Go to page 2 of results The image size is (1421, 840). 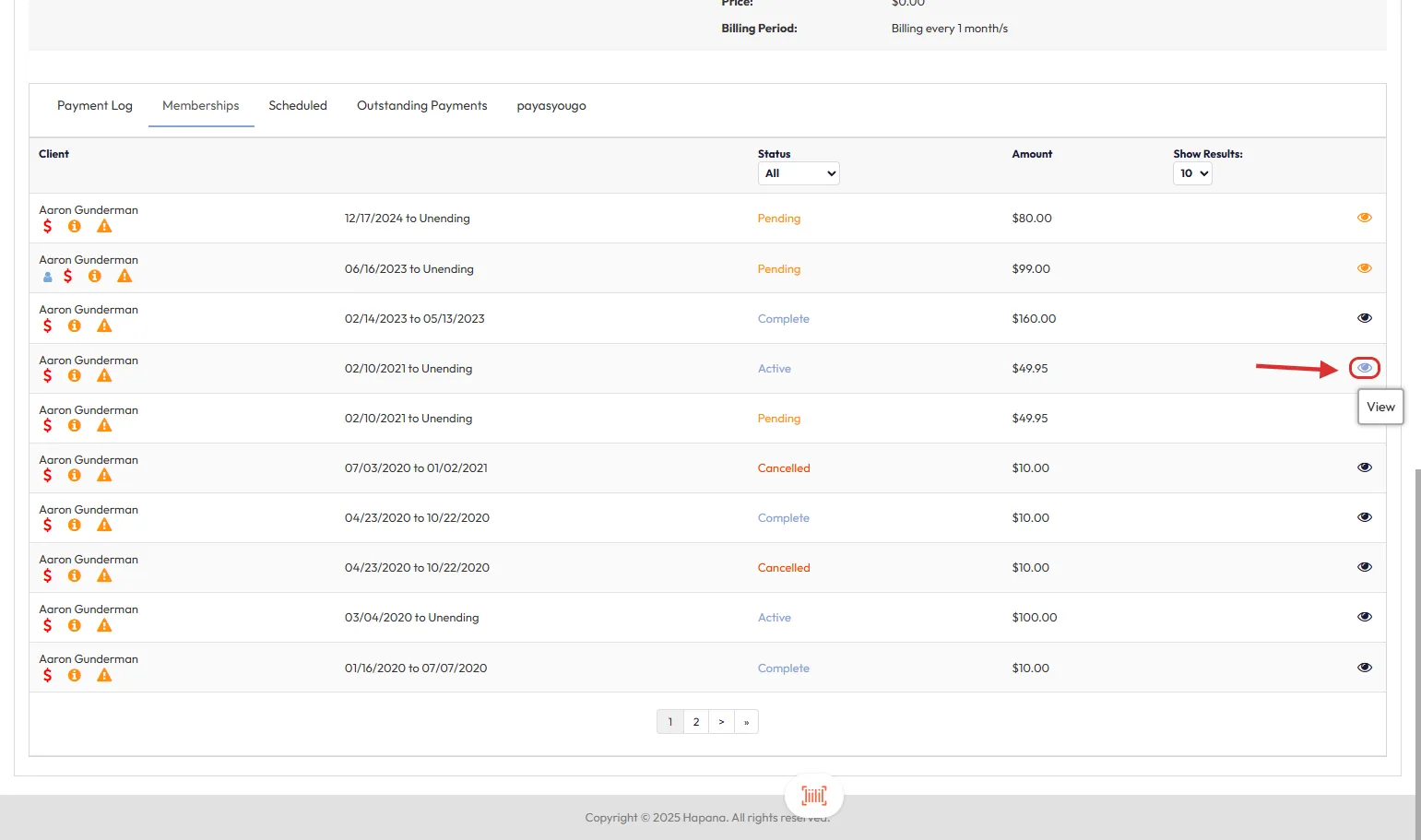(x=696, y=722)
